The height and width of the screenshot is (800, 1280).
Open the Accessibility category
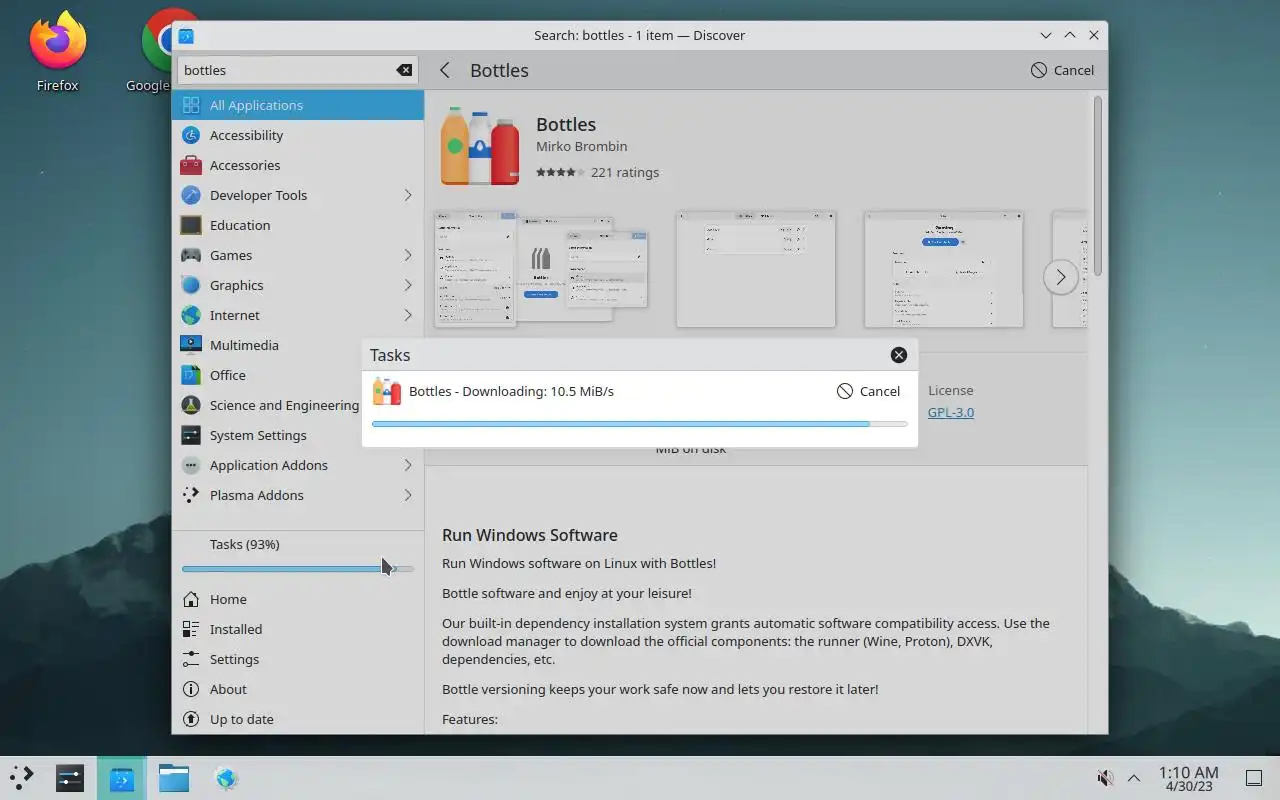tap(298, 135)
